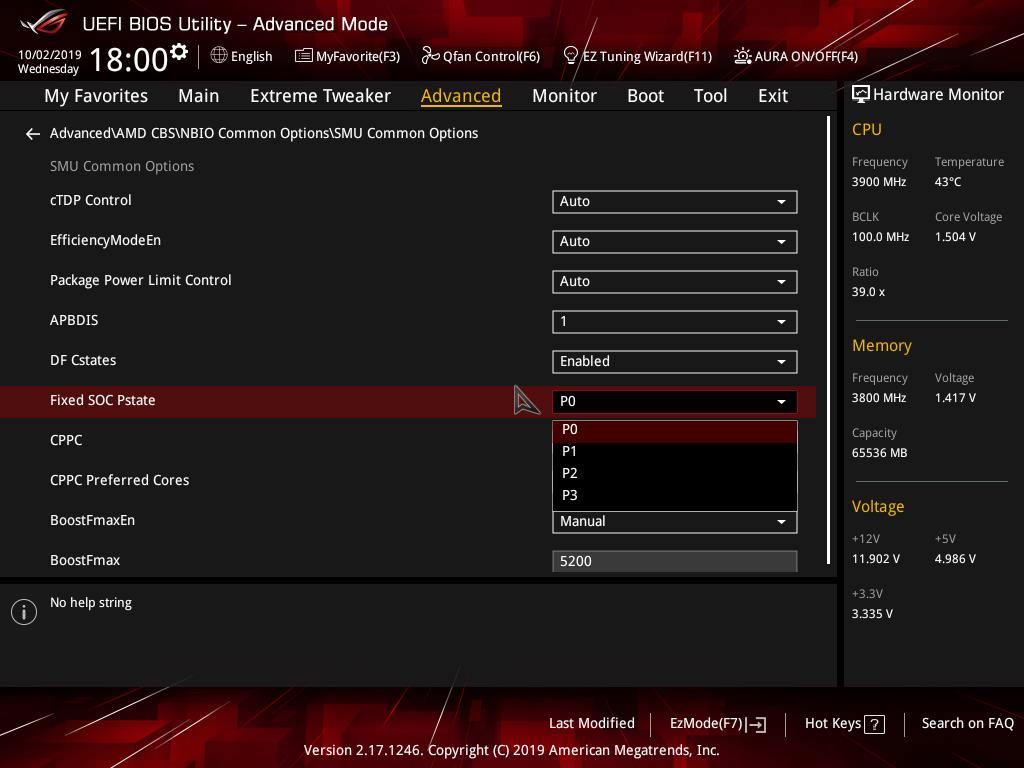Open the cTDP Control dropdown
The image size is (1024, 768).
tap(675, 202)
